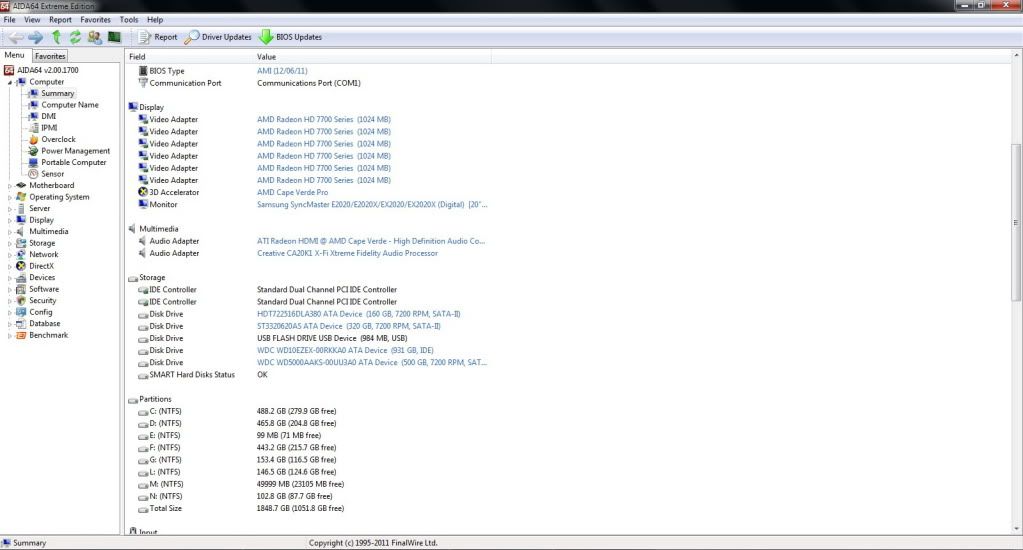Expand the Storage tree node
Viewport: 1023px width, 550px height.
tap(10, 243)
